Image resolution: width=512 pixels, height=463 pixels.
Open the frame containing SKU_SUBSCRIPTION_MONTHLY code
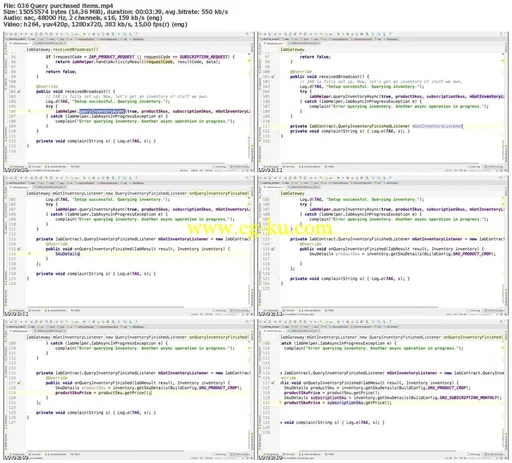click(x=383, y=390)
